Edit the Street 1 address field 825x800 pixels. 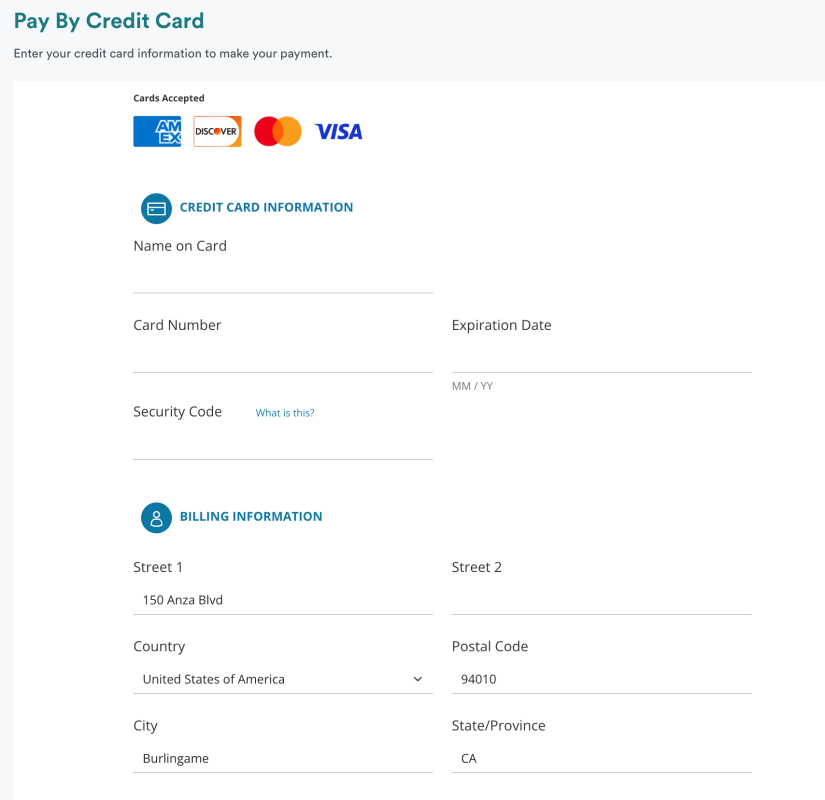[283, 600]
